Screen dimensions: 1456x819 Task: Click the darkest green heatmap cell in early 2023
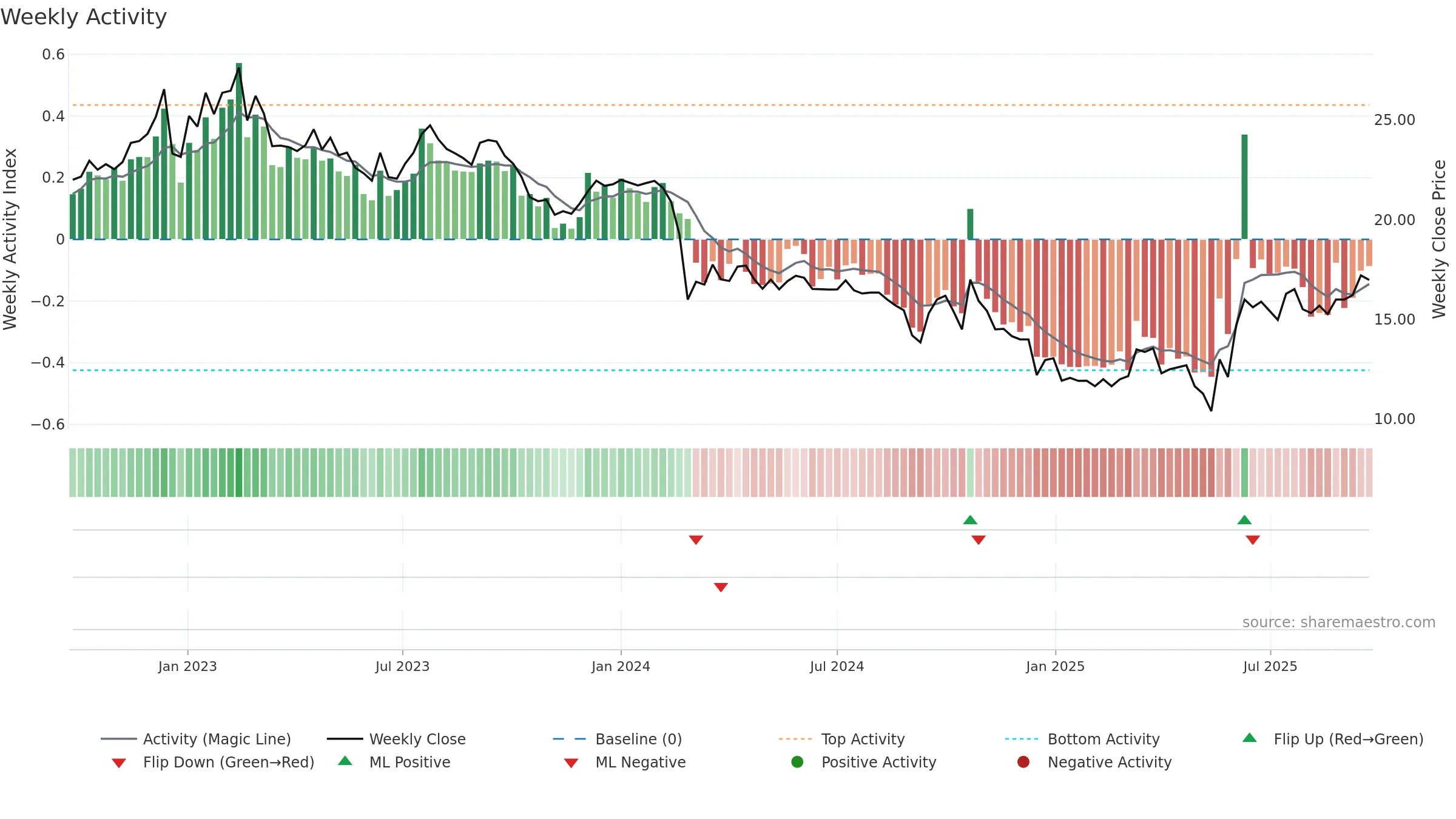point(239,473)
